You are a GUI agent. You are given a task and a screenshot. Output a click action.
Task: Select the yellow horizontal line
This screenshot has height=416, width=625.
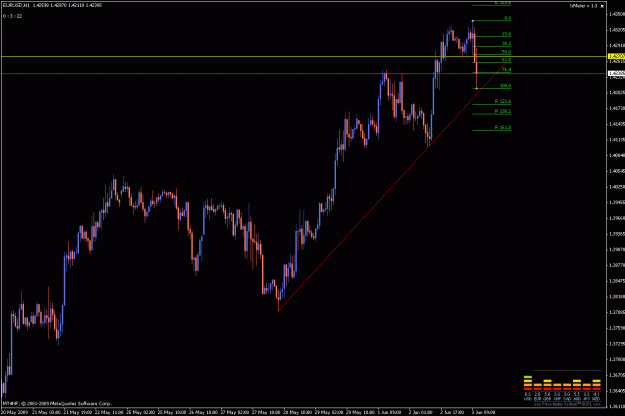tap(303, 57)
